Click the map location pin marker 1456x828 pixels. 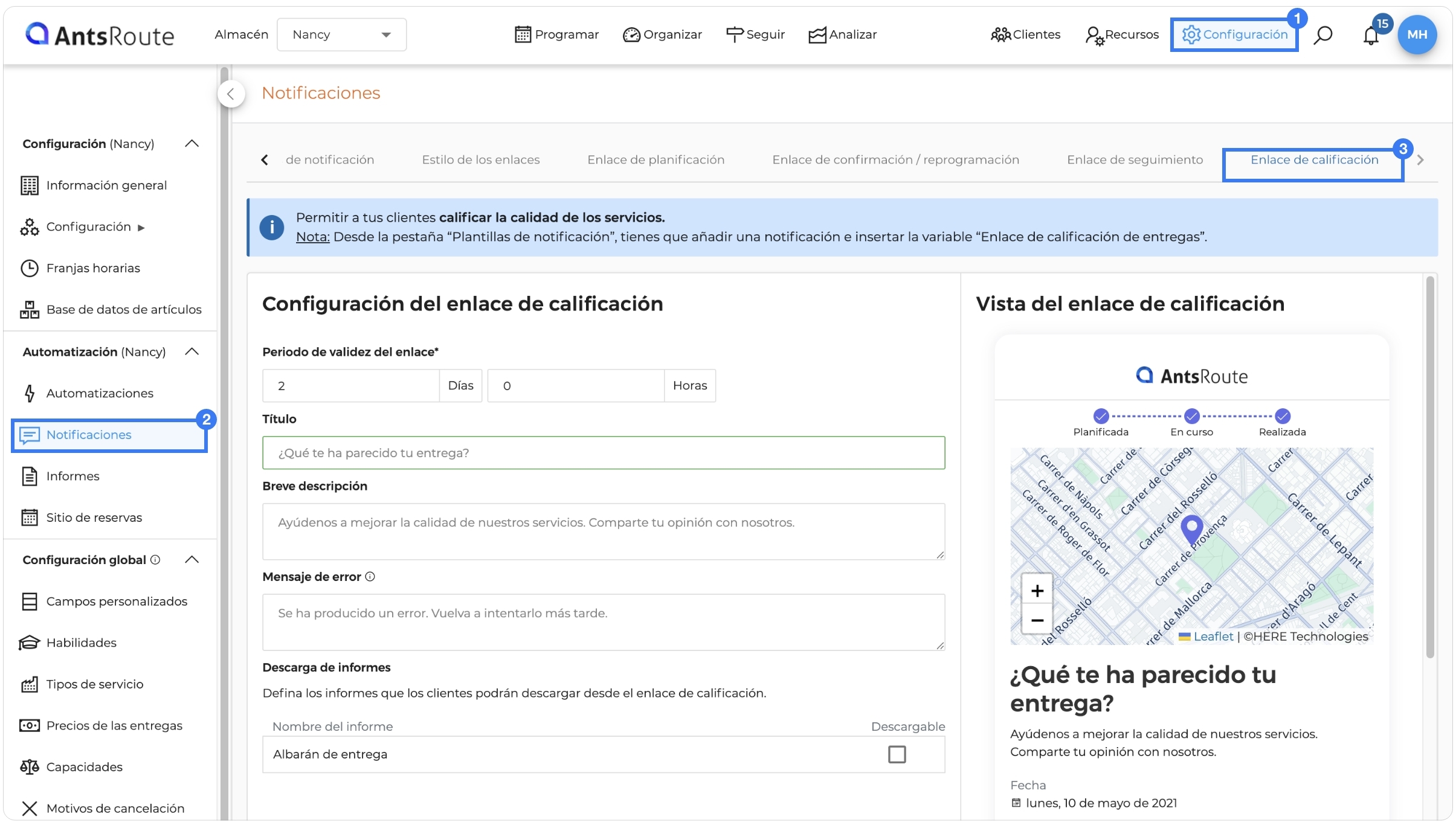(1191, 530)
